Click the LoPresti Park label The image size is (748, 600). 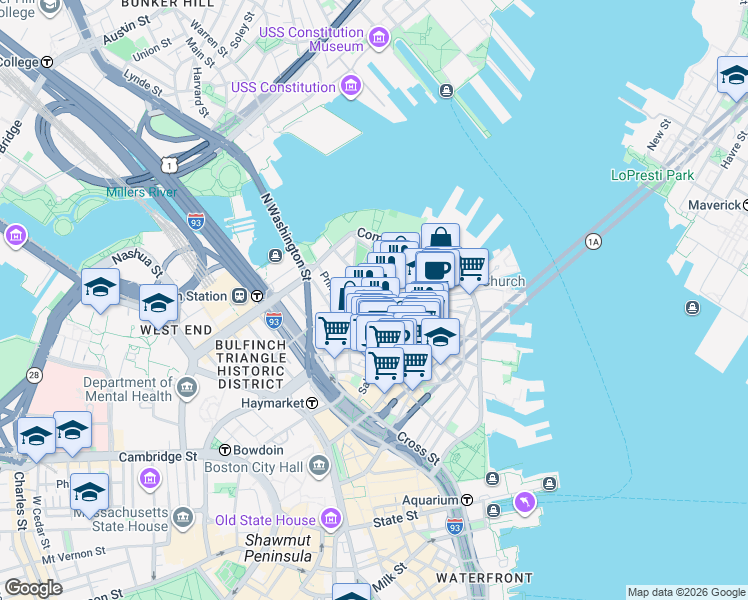[x=652, y=176]
